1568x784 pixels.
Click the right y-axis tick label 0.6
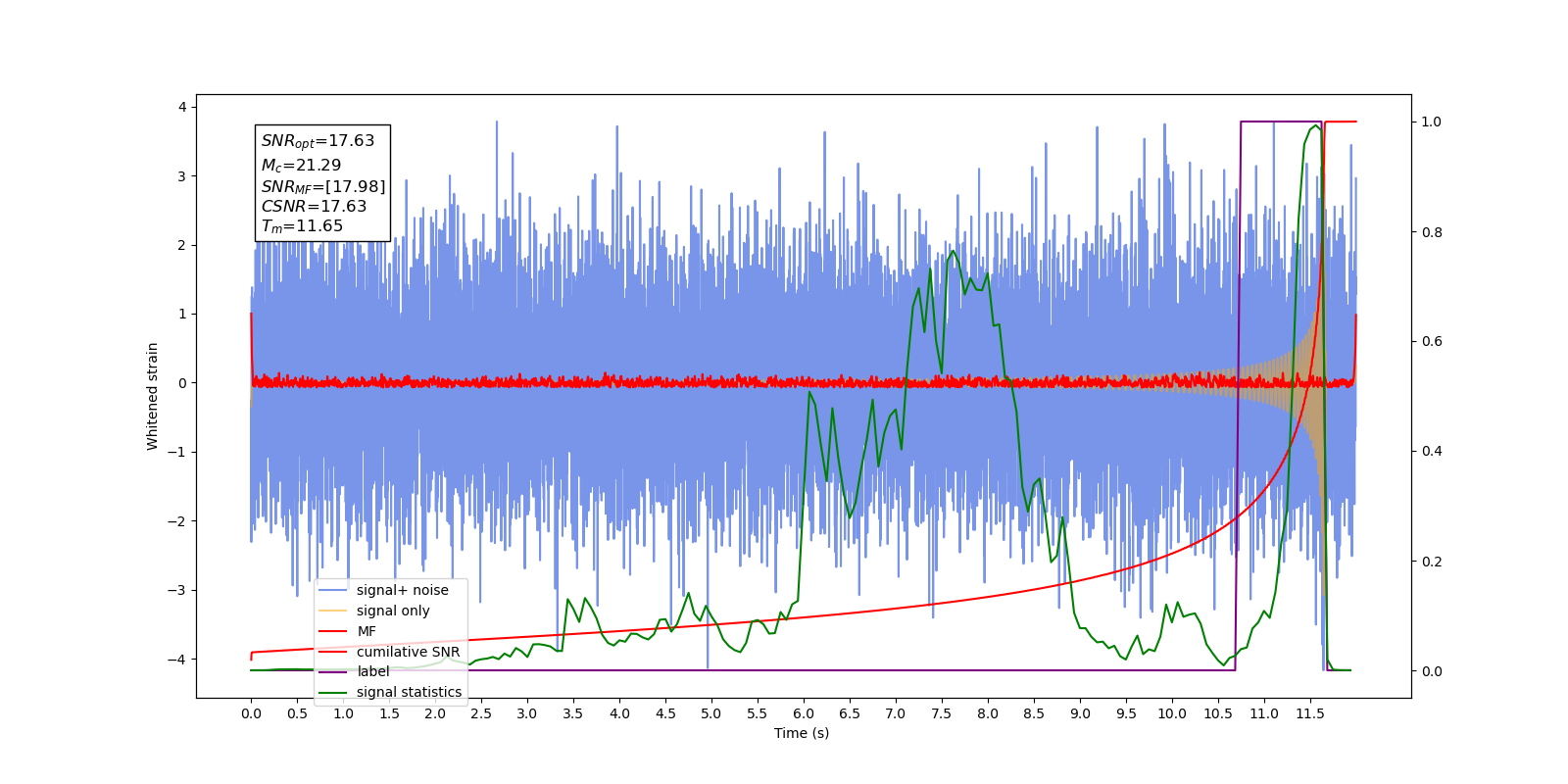(1432, 342)
